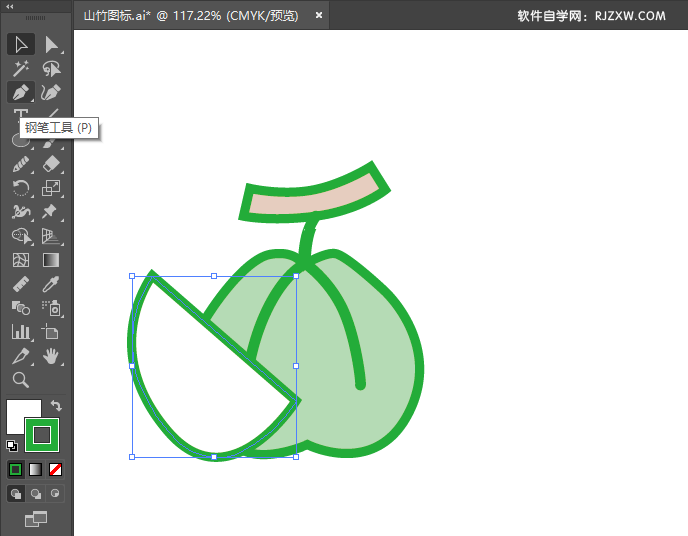Select the Puppet Warp pin tool
This screenshot has height=536, width=688.
[51, 212]
